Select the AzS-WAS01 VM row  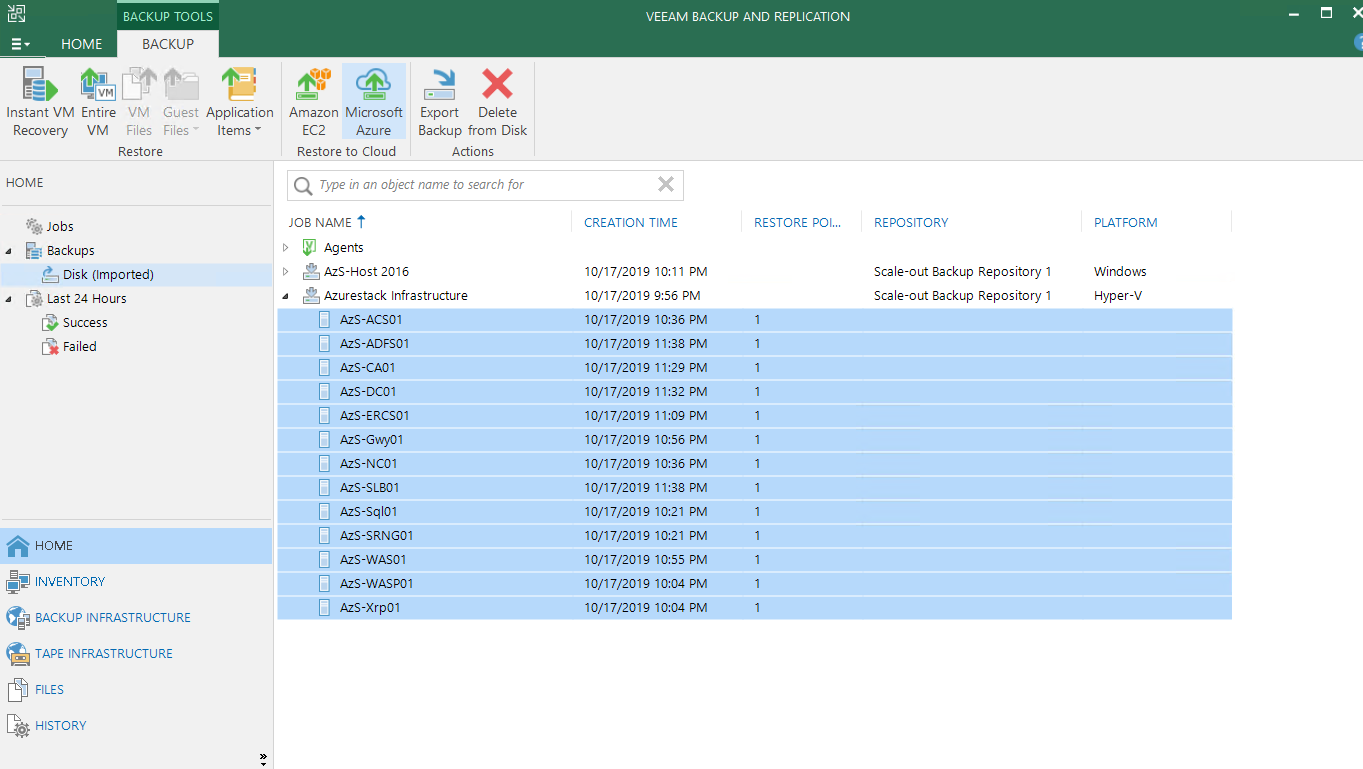pos(755,560)
